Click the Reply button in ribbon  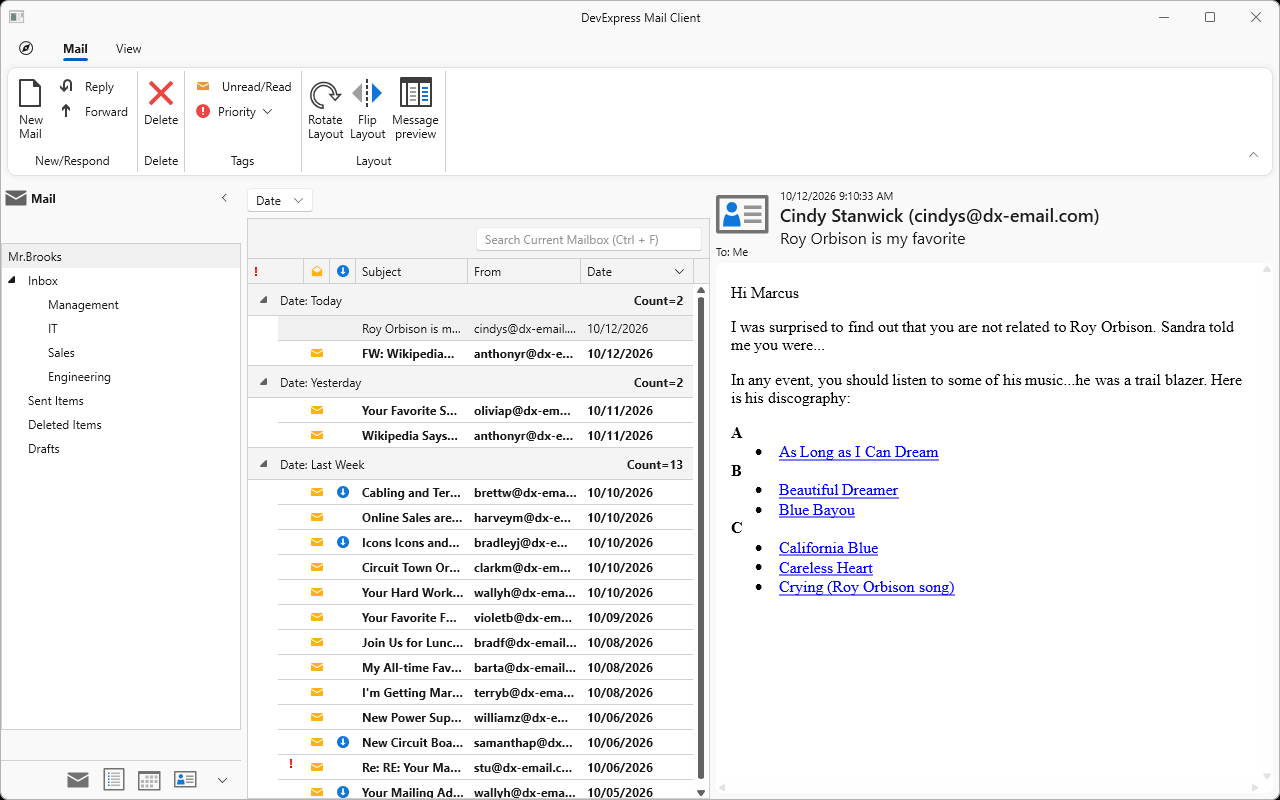(86, 87)
